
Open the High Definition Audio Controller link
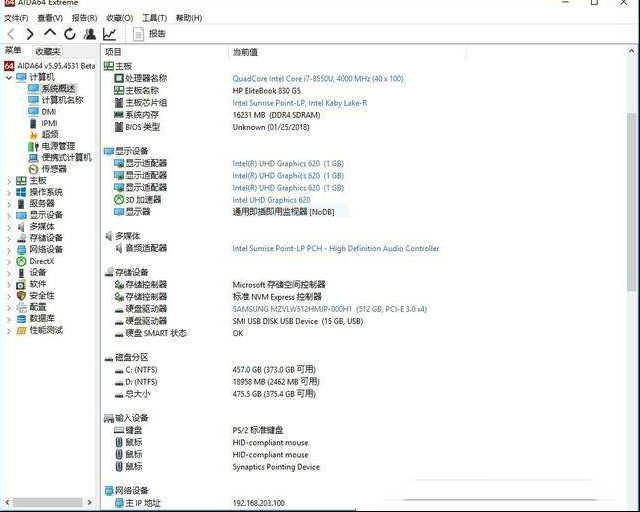pos(336,248)
